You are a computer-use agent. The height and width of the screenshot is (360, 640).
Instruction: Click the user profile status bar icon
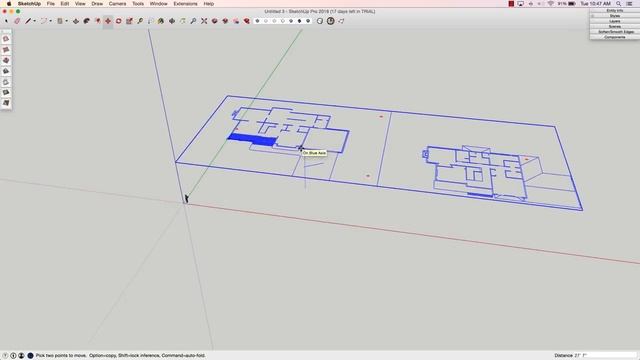[x=21, y=356]
